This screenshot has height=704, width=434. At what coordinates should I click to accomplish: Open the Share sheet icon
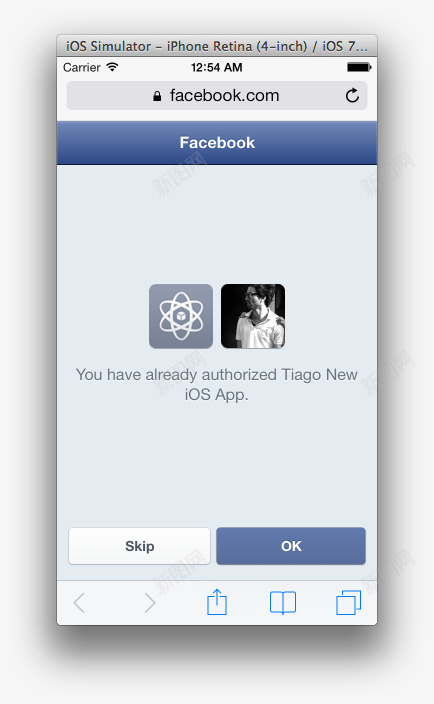click(217, 602)
